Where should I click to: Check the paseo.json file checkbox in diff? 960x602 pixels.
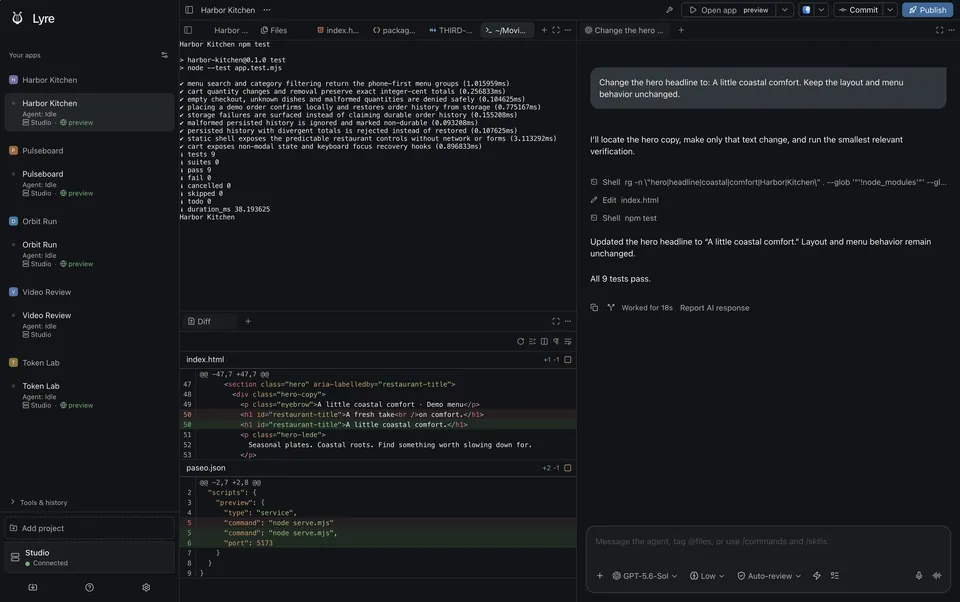[568, 468]
